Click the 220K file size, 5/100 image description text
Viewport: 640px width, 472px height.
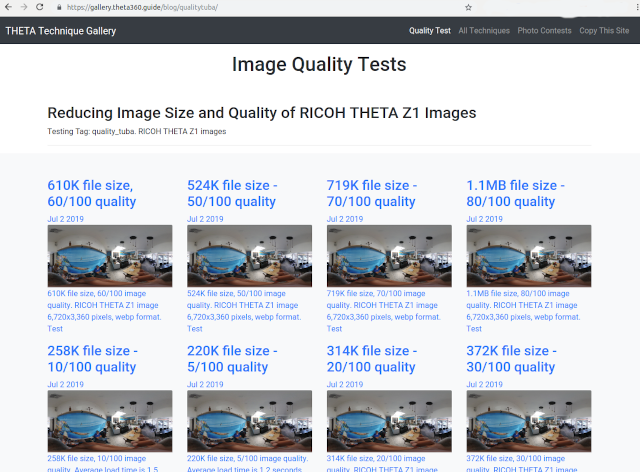(x=248, y=463)
